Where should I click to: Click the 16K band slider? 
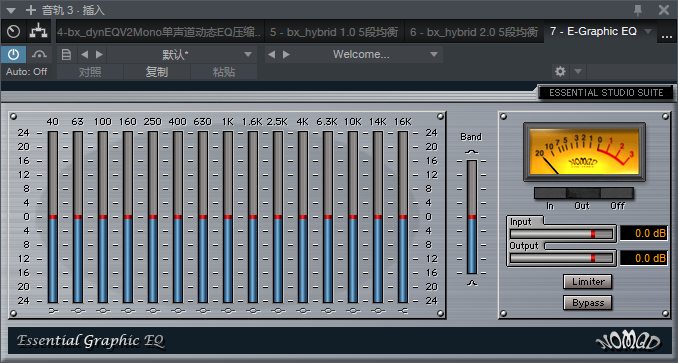(x=403, y=217)
